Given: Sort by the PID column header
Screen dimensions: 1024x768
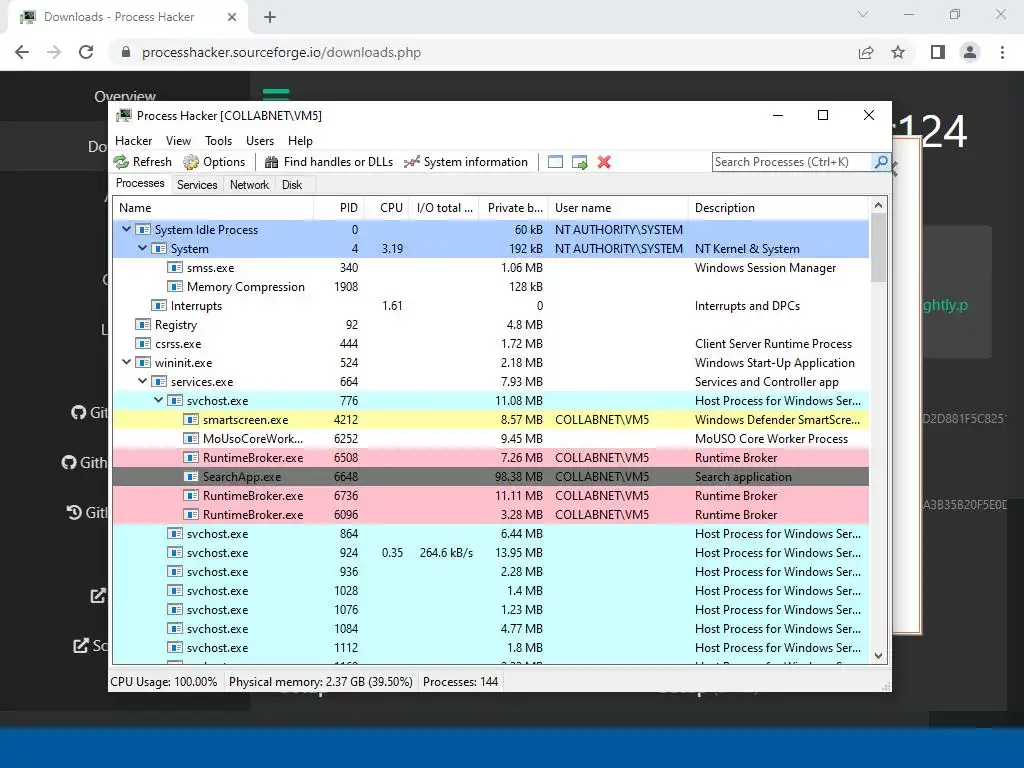Looking at the screenshot, I should coord(338,208).
